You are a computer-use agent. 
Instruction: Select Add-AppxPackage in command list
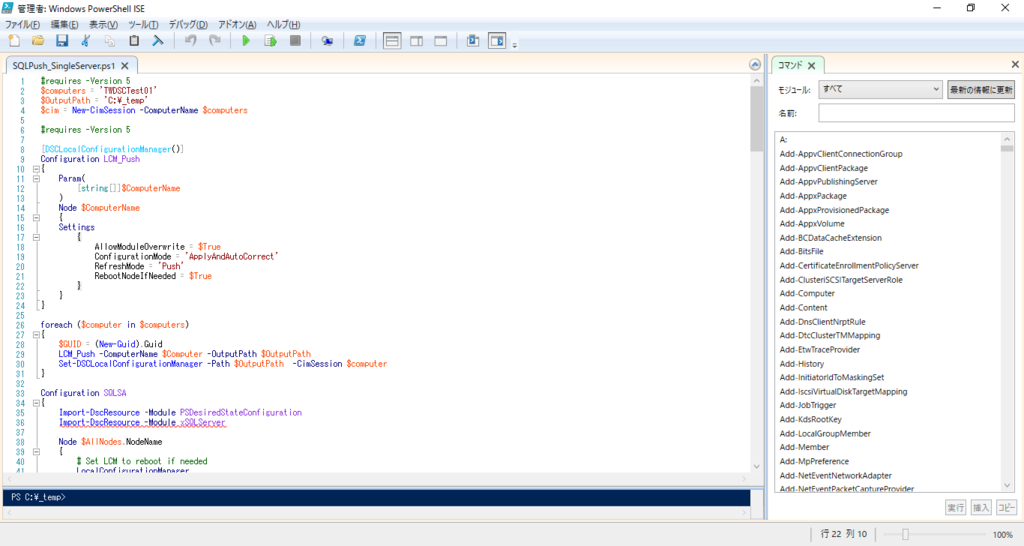click(x=813, y=196)
